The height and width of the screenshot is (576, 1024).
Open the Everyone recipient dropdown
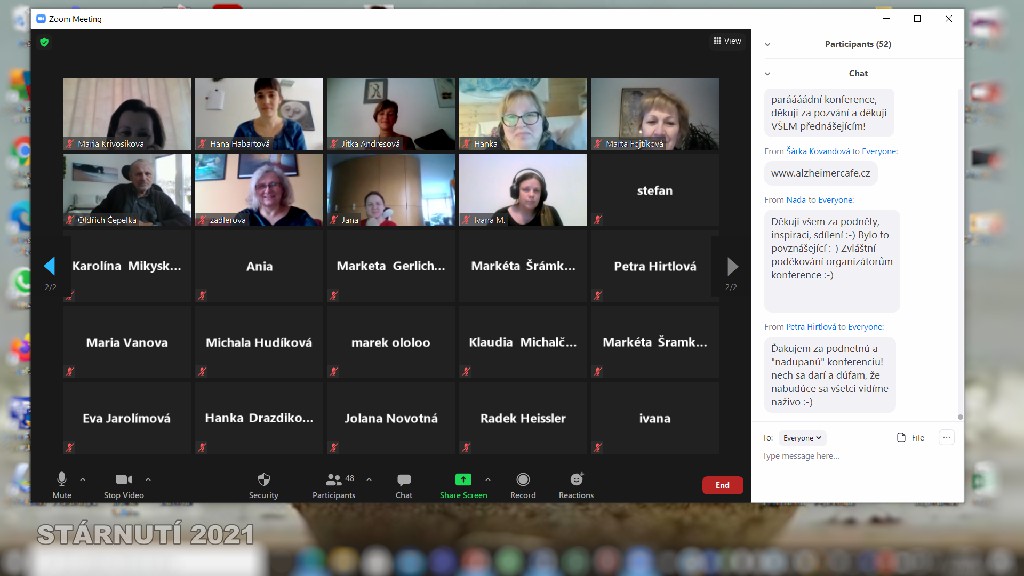(802, 438)
